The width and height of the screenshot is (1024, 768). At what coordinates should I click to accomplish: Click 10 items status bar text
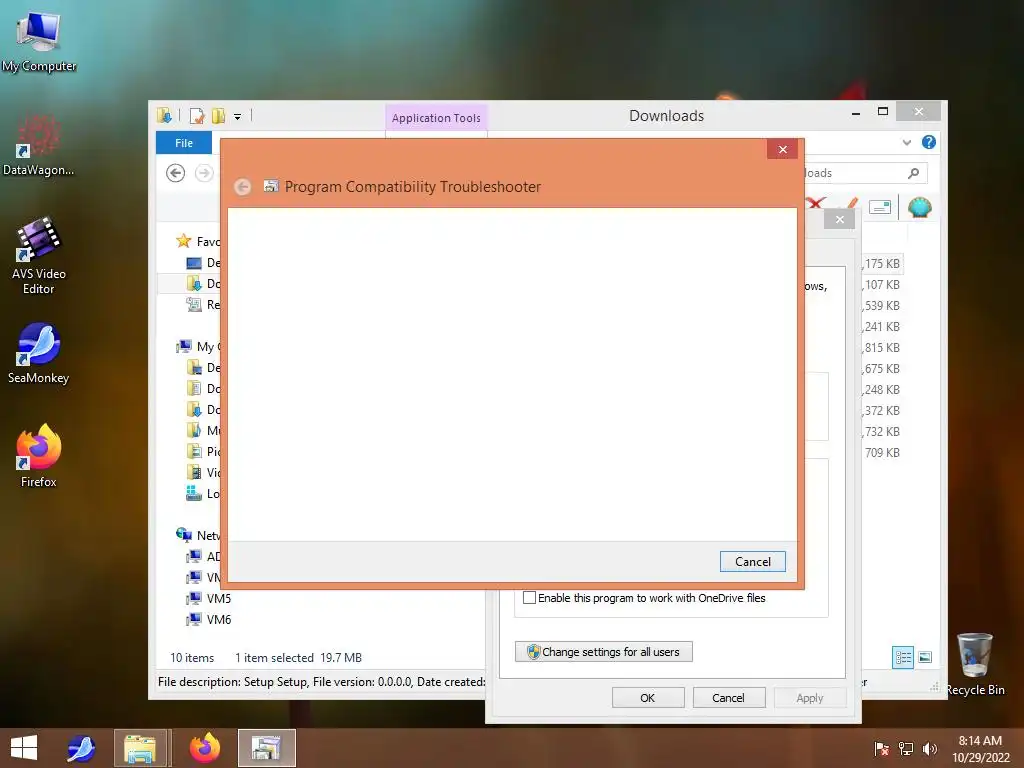[192, 658]
